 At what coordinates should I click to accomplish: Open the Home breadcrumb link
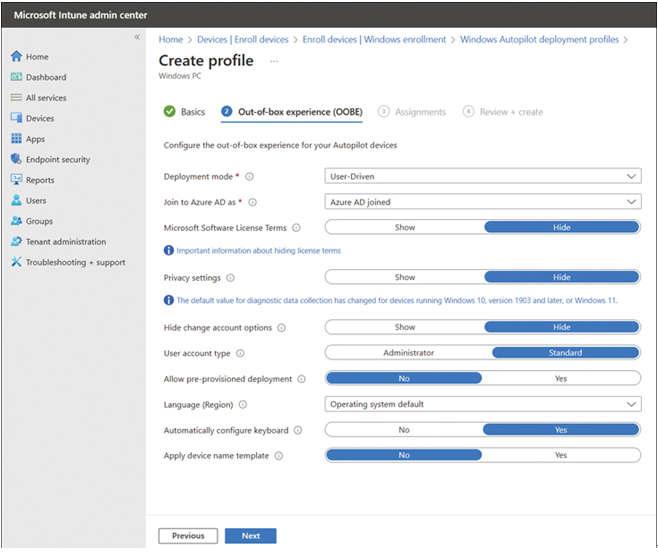tap(171, 39)
